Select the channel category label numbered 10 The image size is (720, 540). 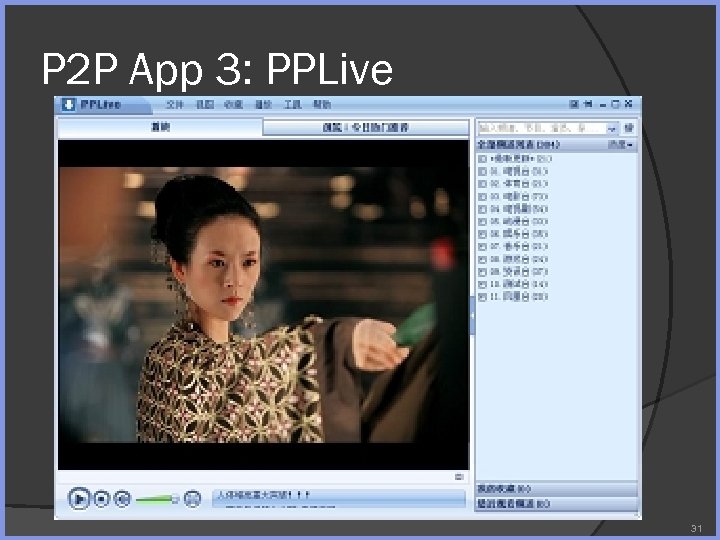pos(519,284)
